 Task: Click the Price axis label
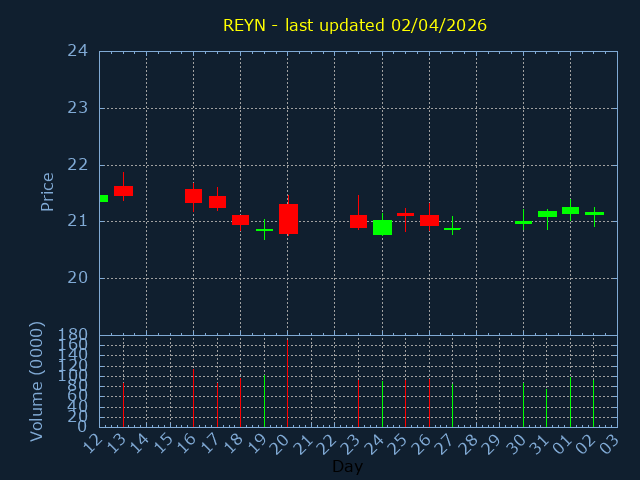47,191
